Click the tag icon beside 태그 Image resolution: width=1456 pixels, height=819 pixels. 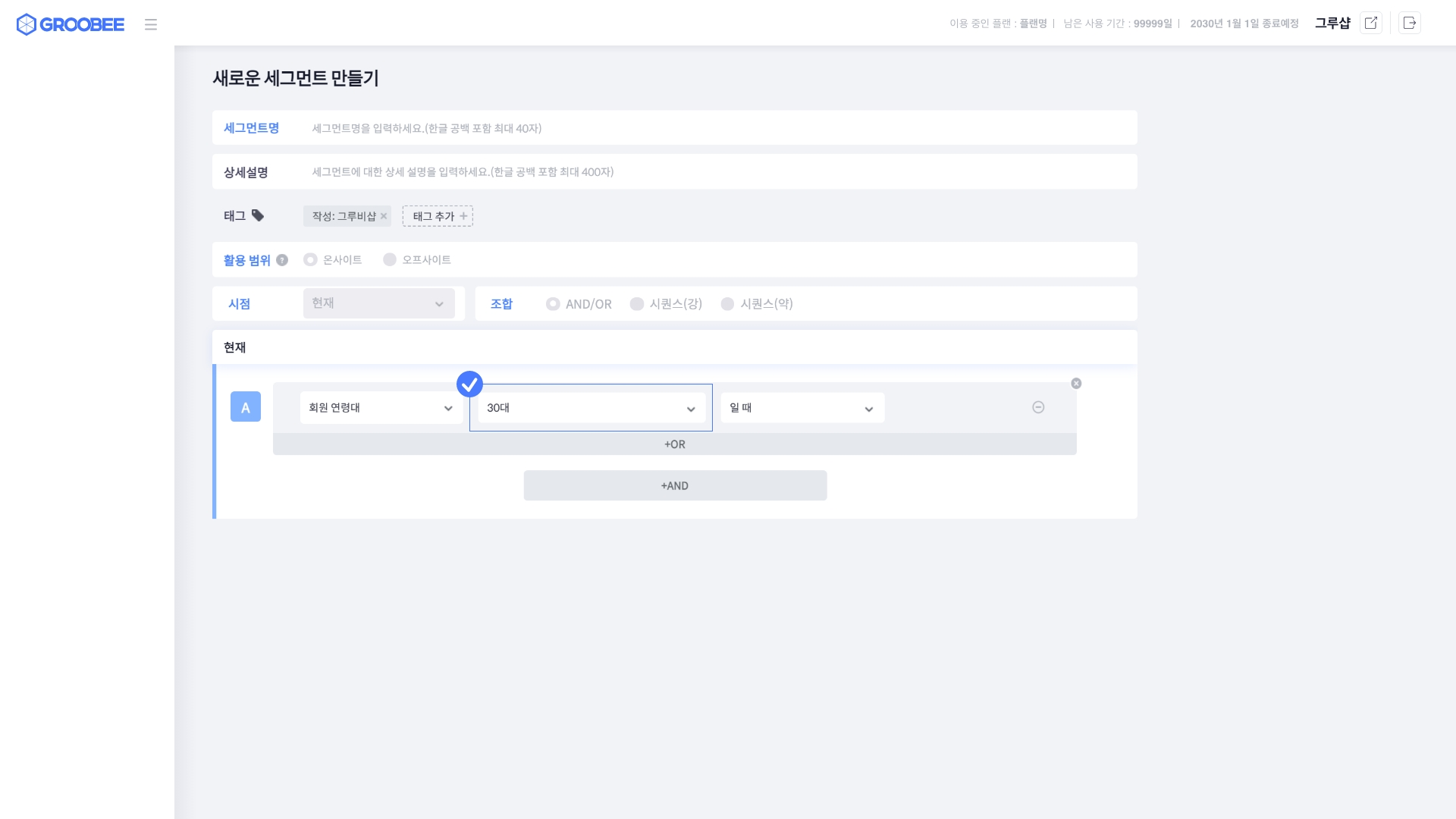pos(258,215)
